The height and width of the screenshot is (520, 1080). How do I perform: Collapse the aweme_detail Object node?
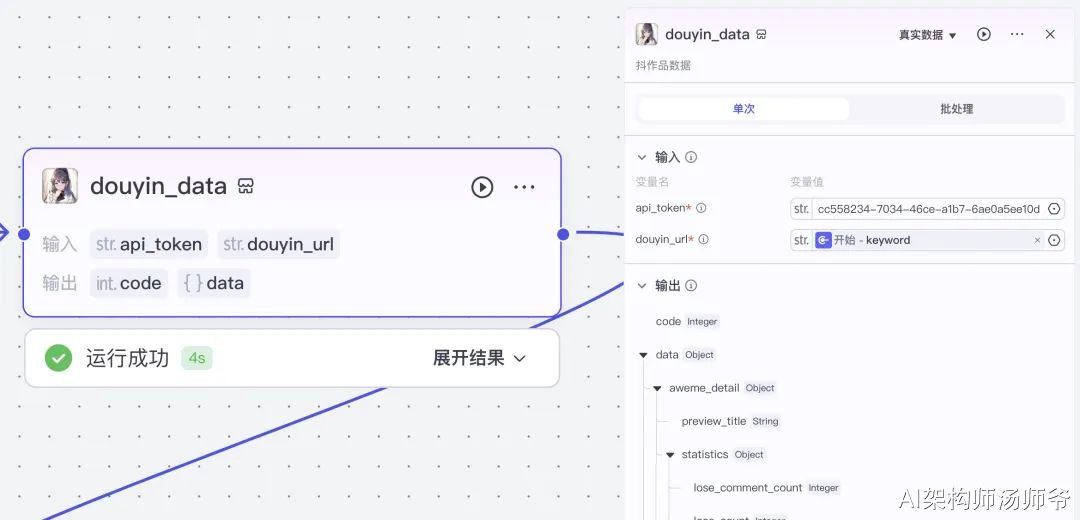click(x=657, y=388)
